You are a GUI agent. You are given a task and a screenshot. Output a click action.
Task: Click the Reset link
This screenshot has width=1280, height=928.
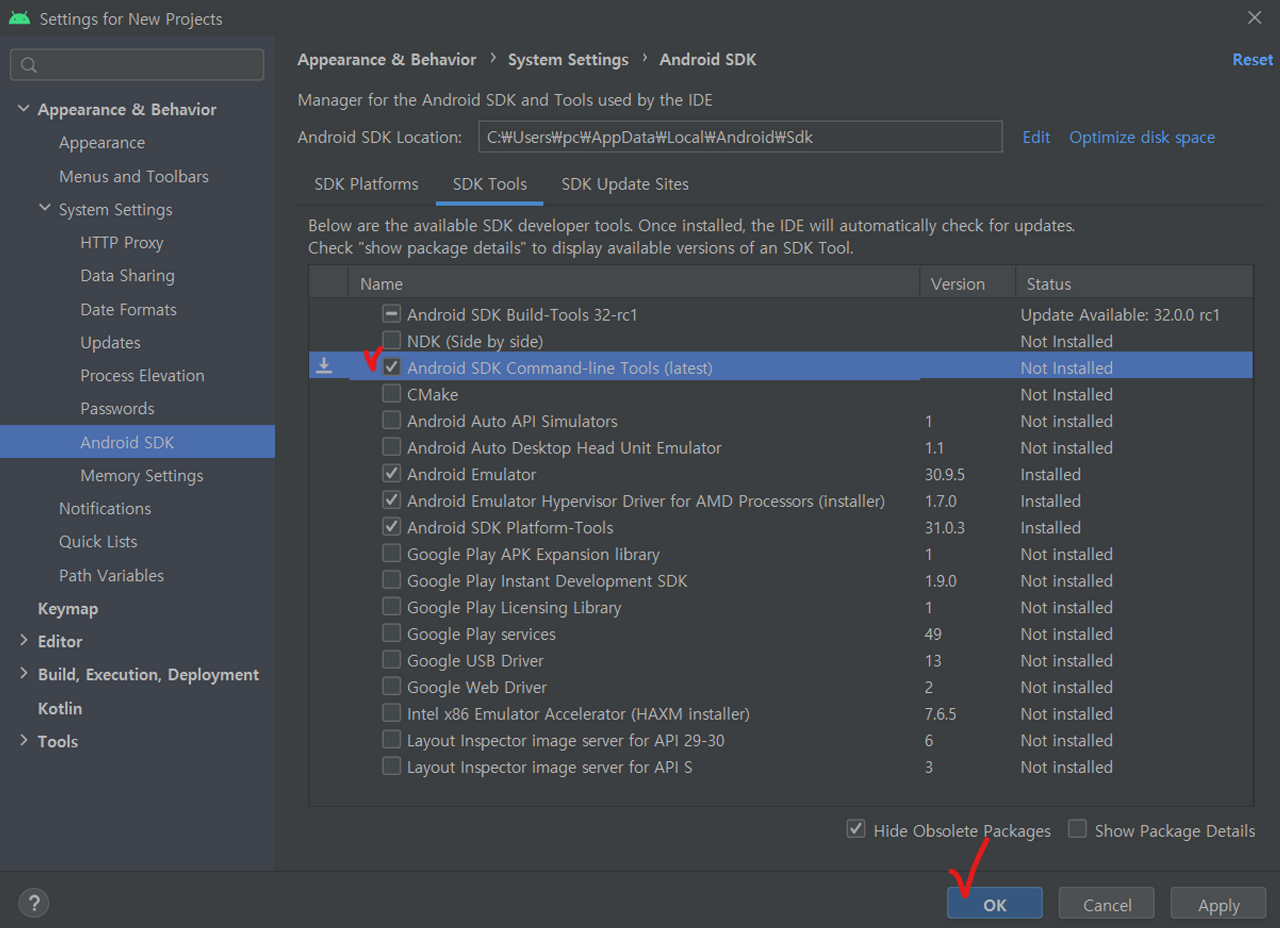click(1253, 60)
